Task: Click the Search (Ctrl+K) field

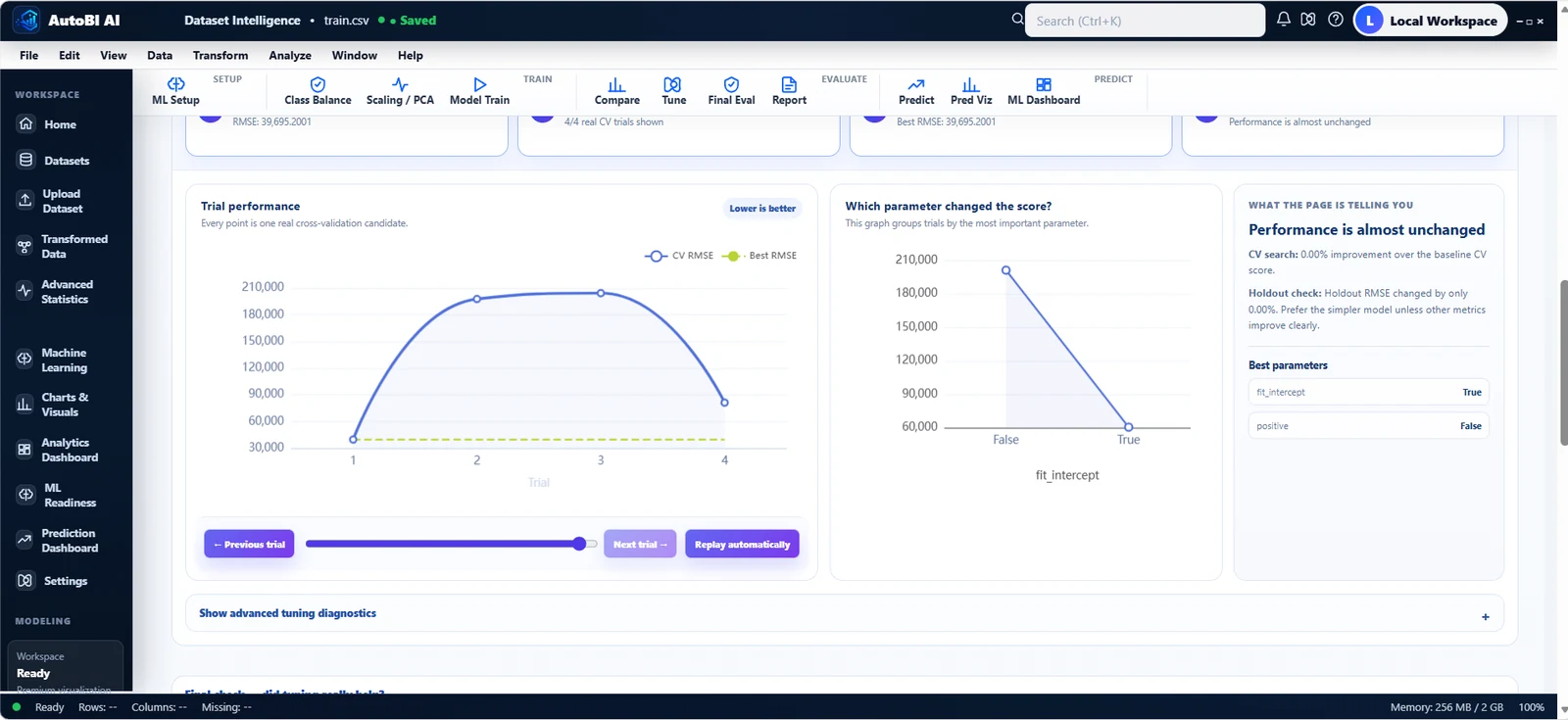Action: 1145,21
